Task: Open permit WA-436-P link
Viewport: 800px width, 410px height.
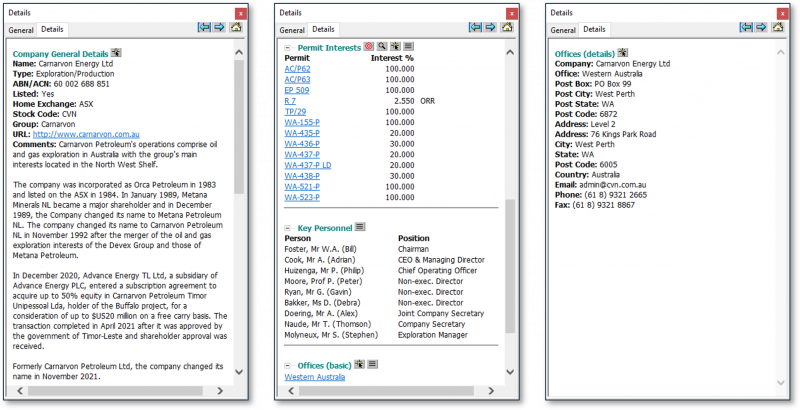Action: click(x=303, y=144)
